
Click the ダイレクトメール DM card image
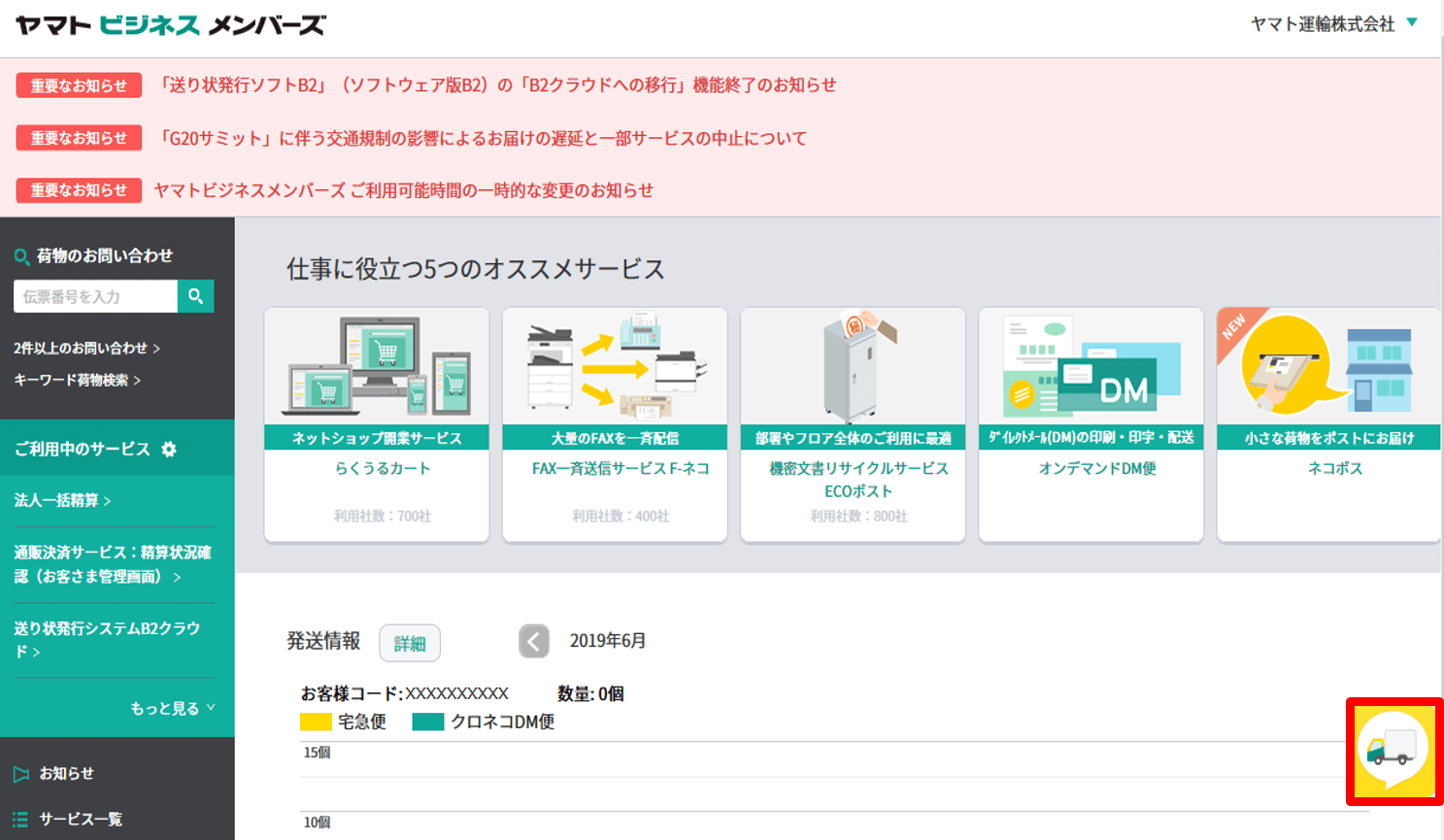(x=1091, y=367)
